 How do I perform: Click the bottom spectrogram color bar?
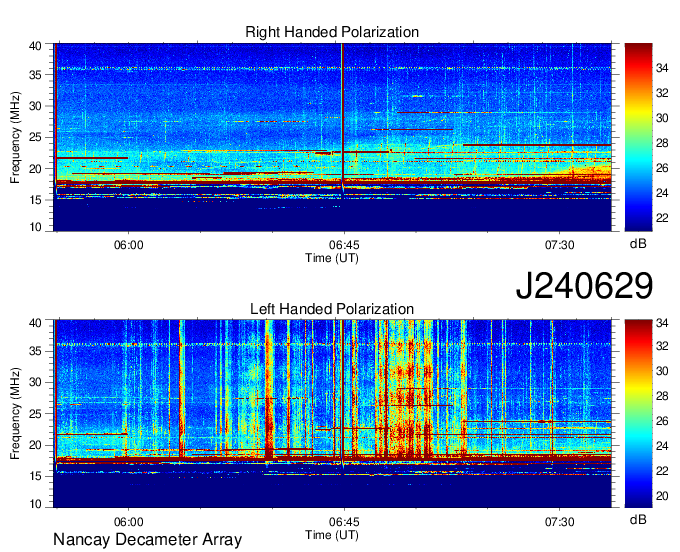(x=638, y=414)
